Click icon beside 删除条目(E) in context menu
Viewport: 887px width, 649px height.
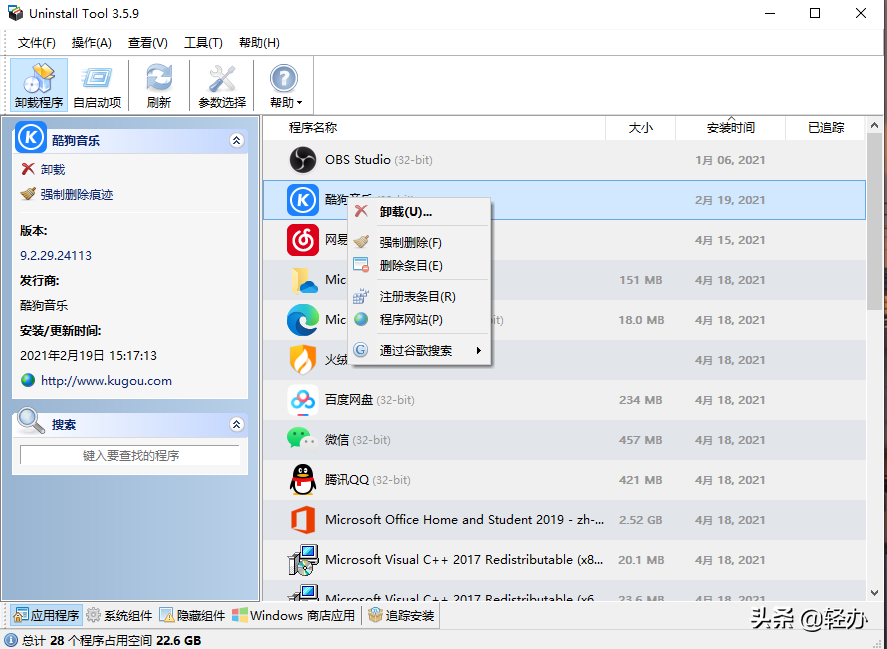click(x=361, y=265)
